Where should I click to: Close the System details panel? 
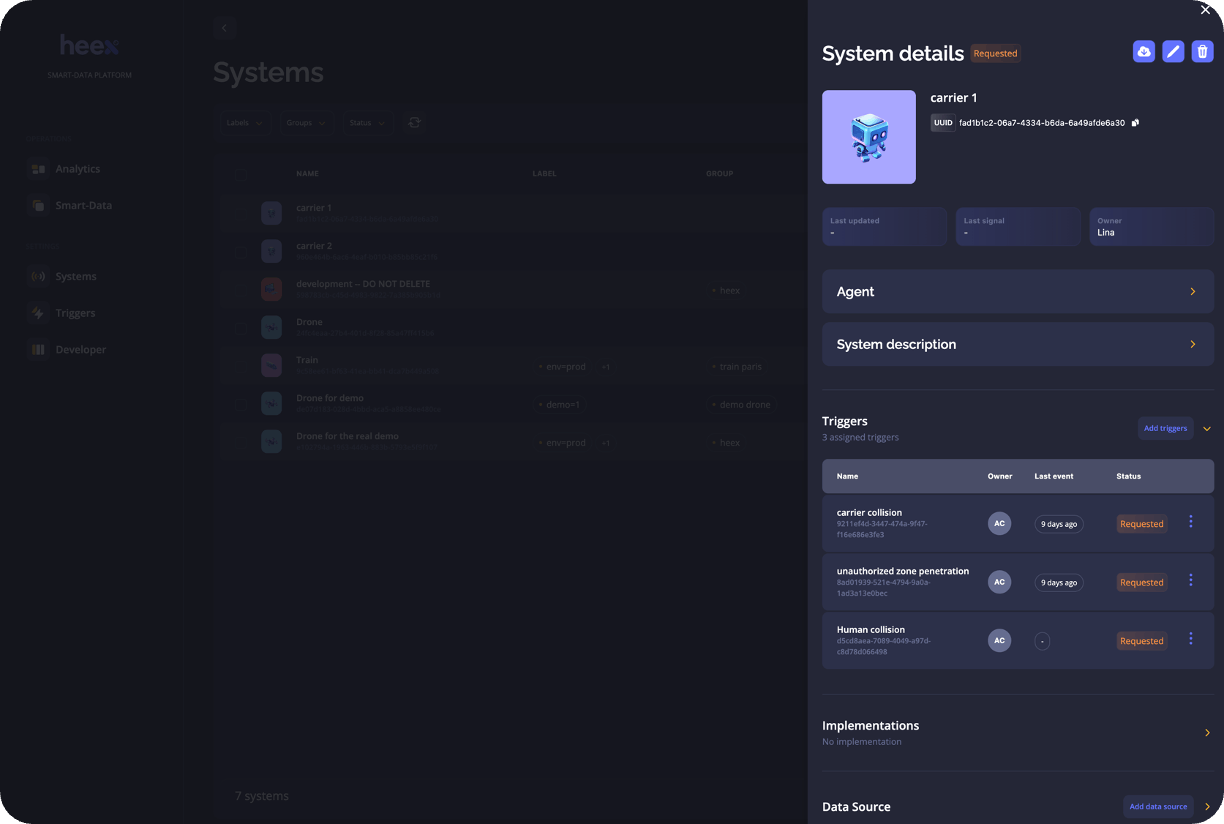tap(1205, 10)
